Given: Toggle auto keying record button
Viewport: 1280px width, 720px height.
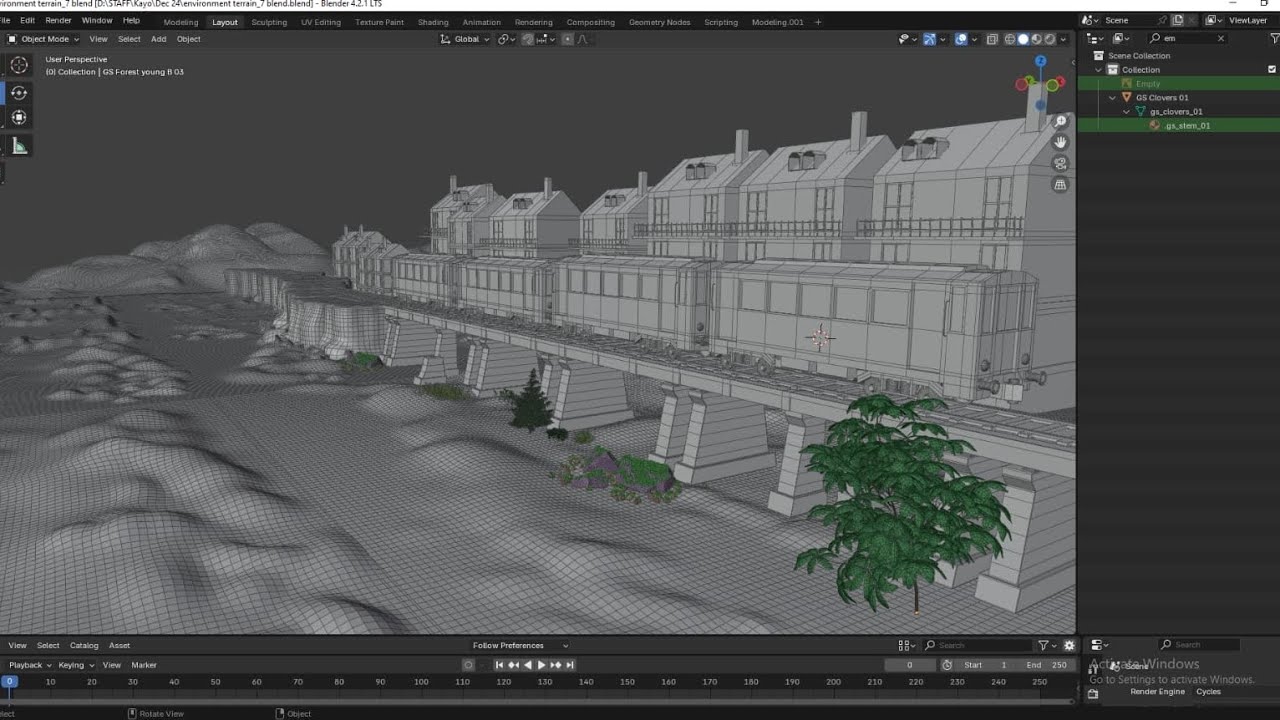Looking at the screenshot, I should (468, 665).
